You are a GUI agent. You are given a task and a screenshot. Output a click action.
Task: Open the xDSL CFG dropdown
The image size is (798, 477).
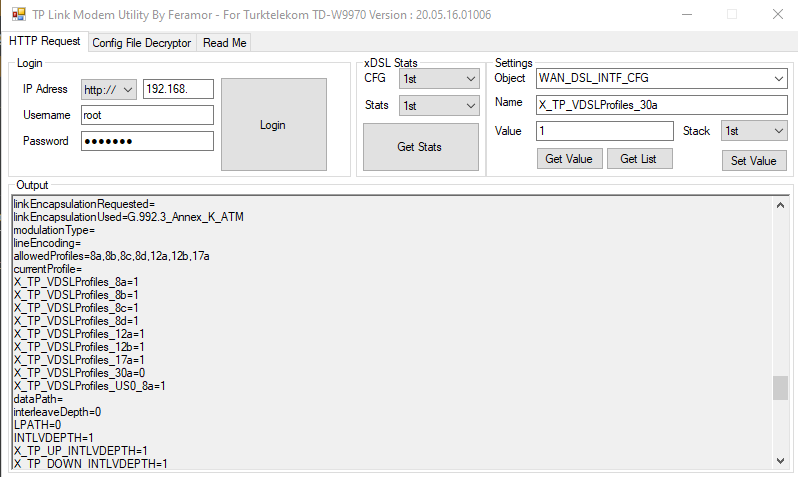(x=439, y=79)
